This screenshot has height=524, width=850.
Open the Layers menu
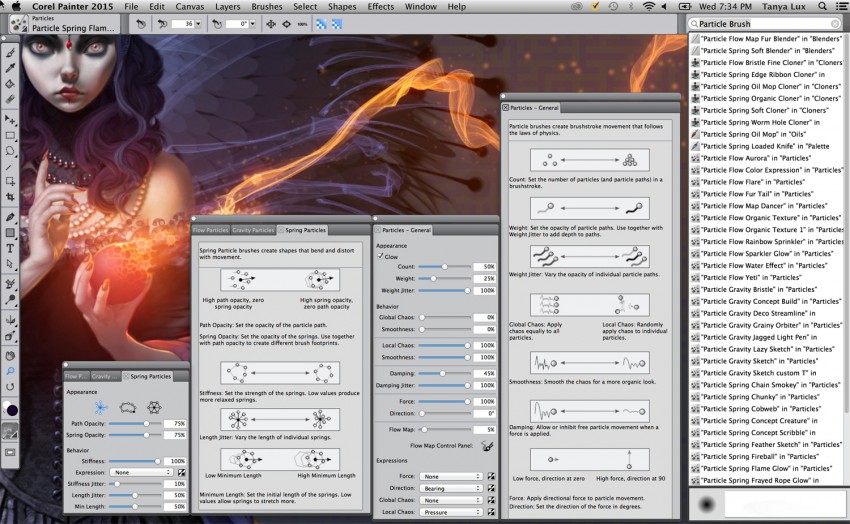coord(227,7)
